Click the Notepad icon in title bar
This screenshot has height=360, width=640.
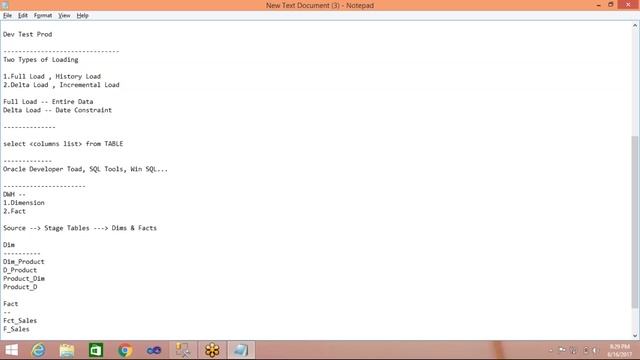click(x=4, y=5)
